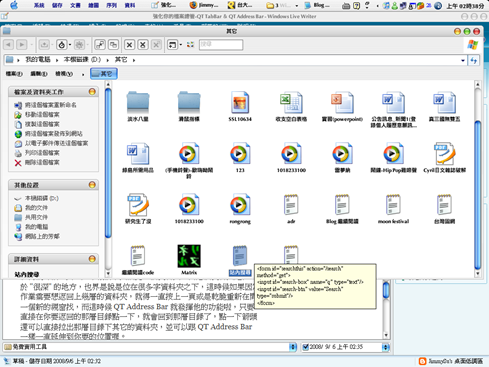Select the Cyril日文雜誌破解 PDF file
This screenshot has width=489, height=367.
pos(444,158)
